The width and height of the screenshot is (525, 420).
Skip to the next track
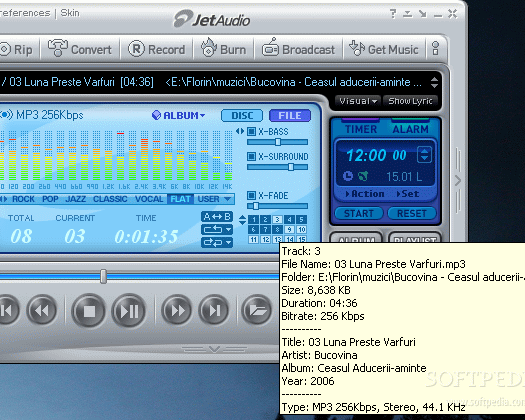[x=213, y=310]
